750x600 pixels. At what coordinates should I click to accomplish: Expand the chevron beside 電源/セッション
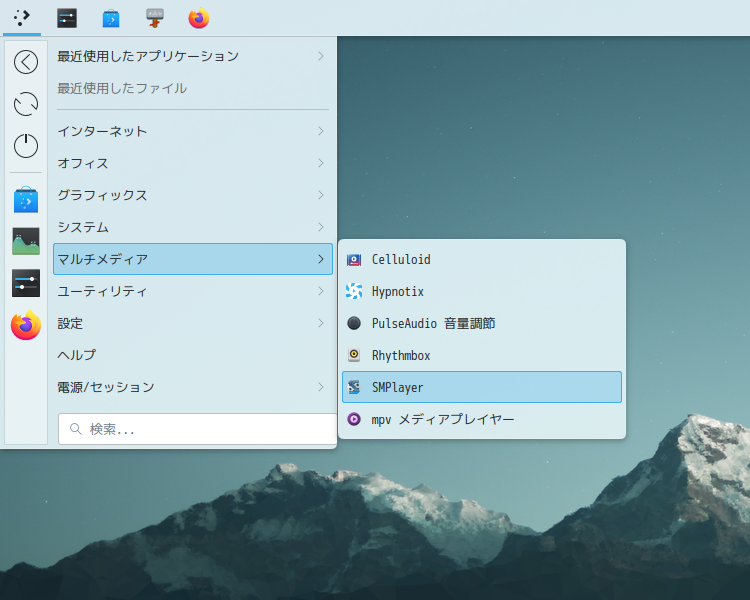321,387
